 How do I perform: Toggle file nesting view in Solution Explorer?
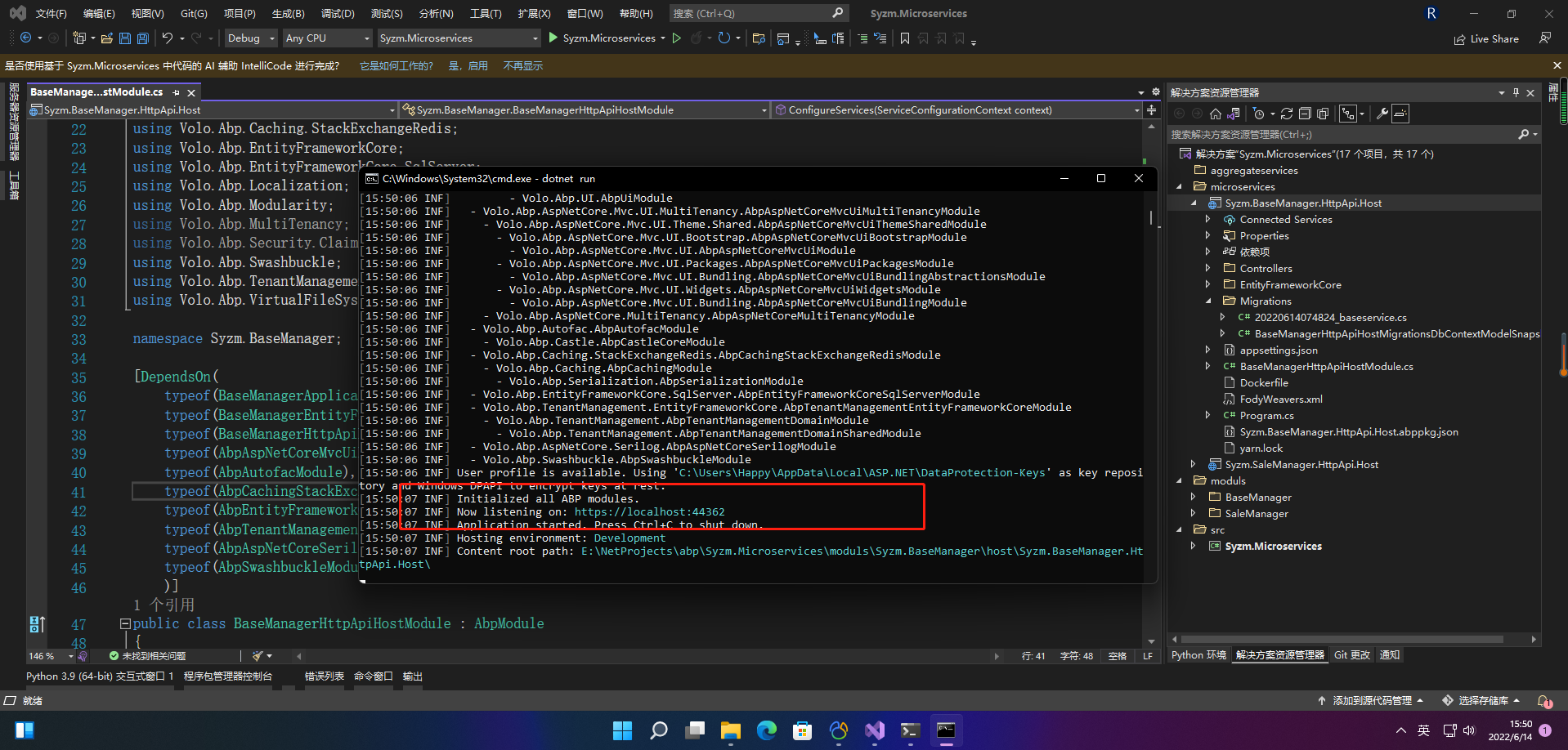point(1348,114)
